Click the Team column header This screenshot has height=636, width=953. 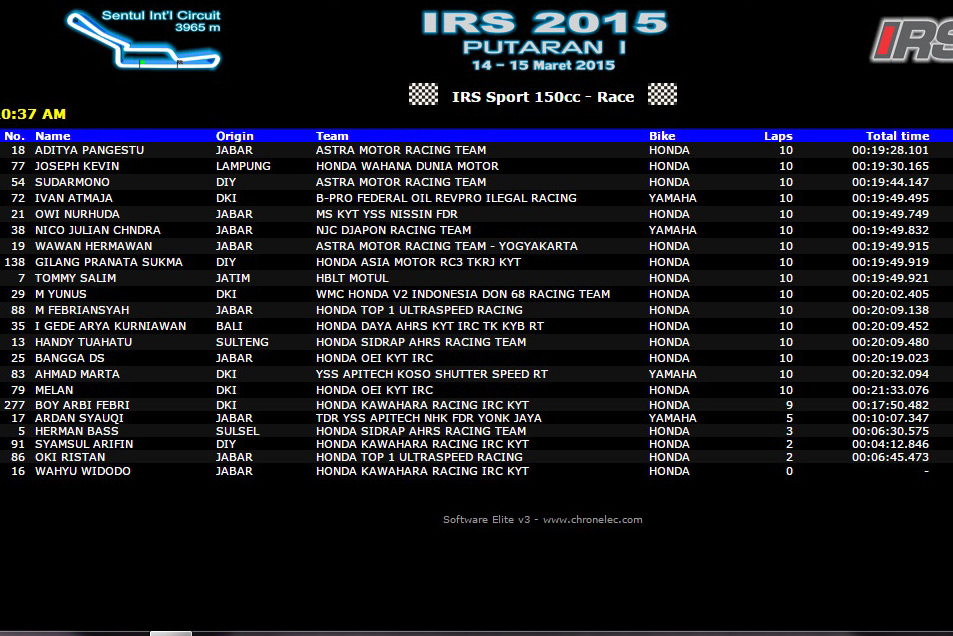click(332, 136)
